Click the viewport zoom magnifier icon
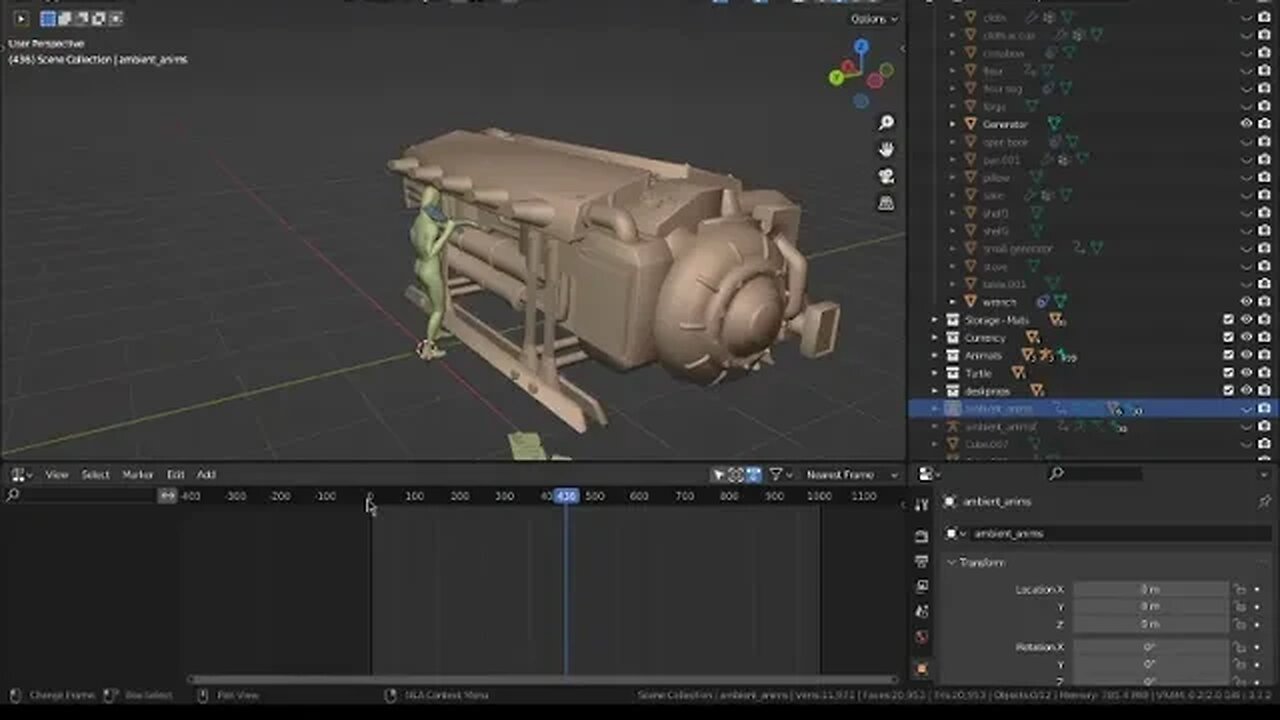Viewport: 1280px width, 720px height. click(886, 123)
